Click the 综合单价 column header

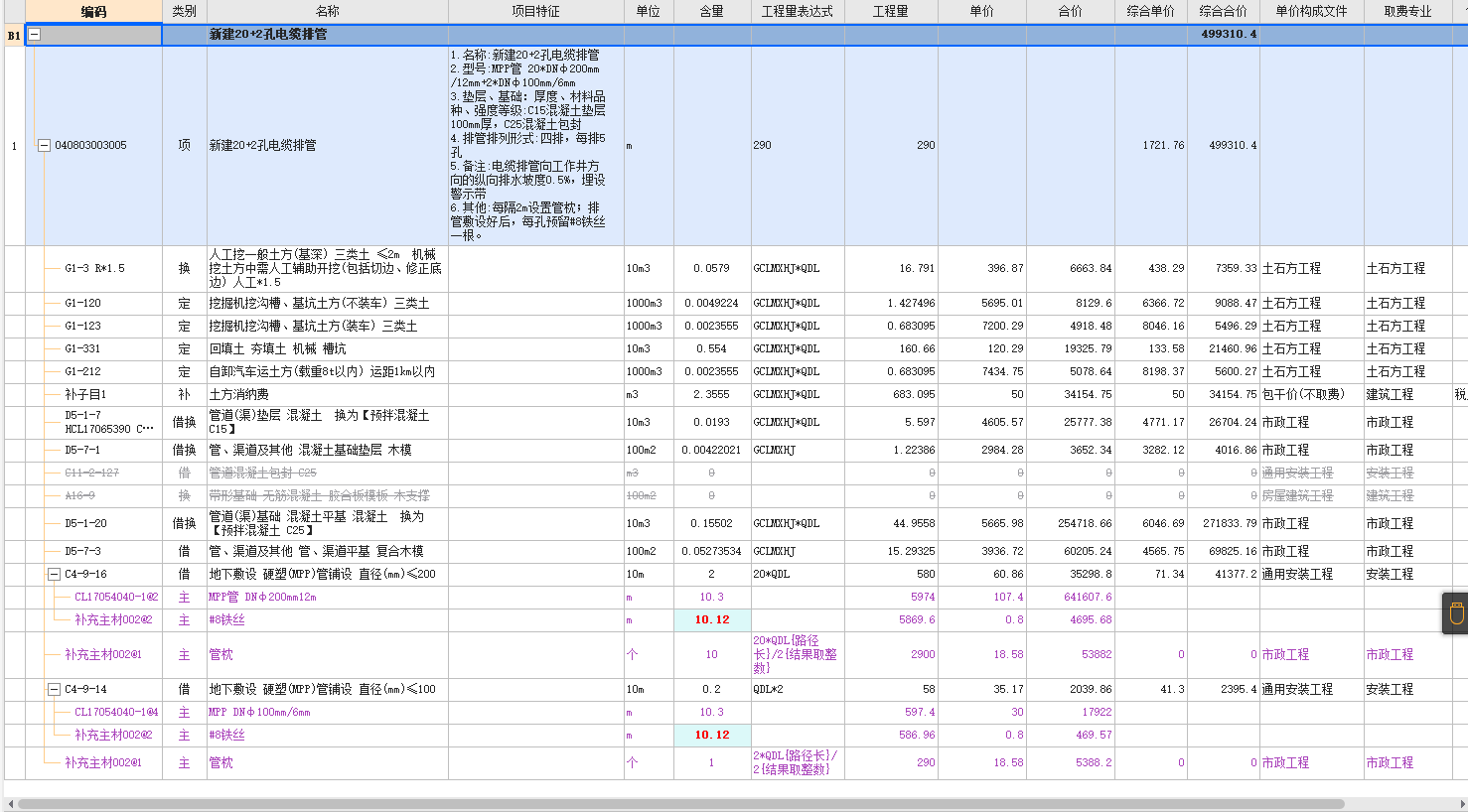pos(1151,12)
